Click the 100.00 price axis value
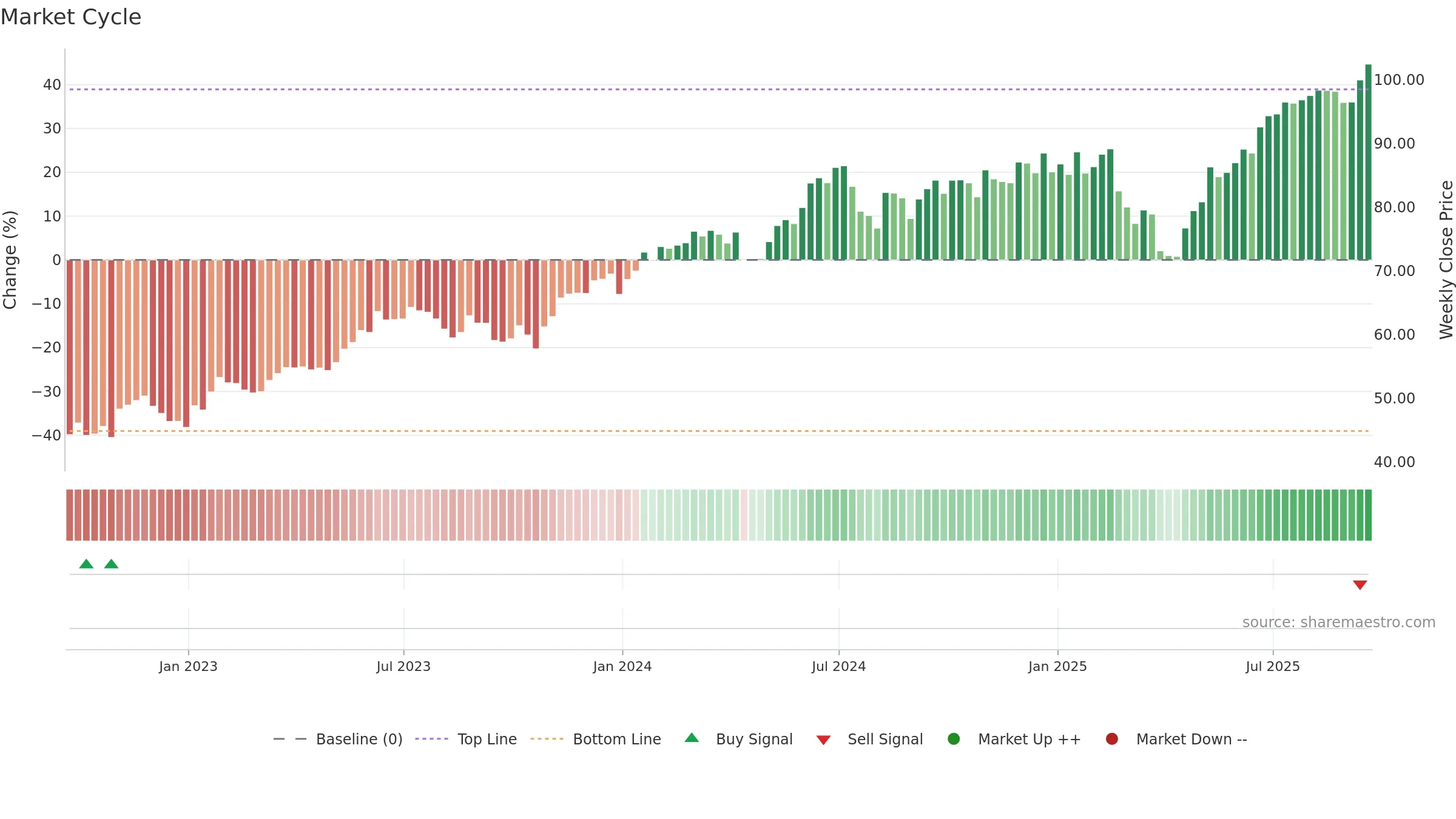The height and width of the screenshot is (819, 1456). pos(1399,79)
